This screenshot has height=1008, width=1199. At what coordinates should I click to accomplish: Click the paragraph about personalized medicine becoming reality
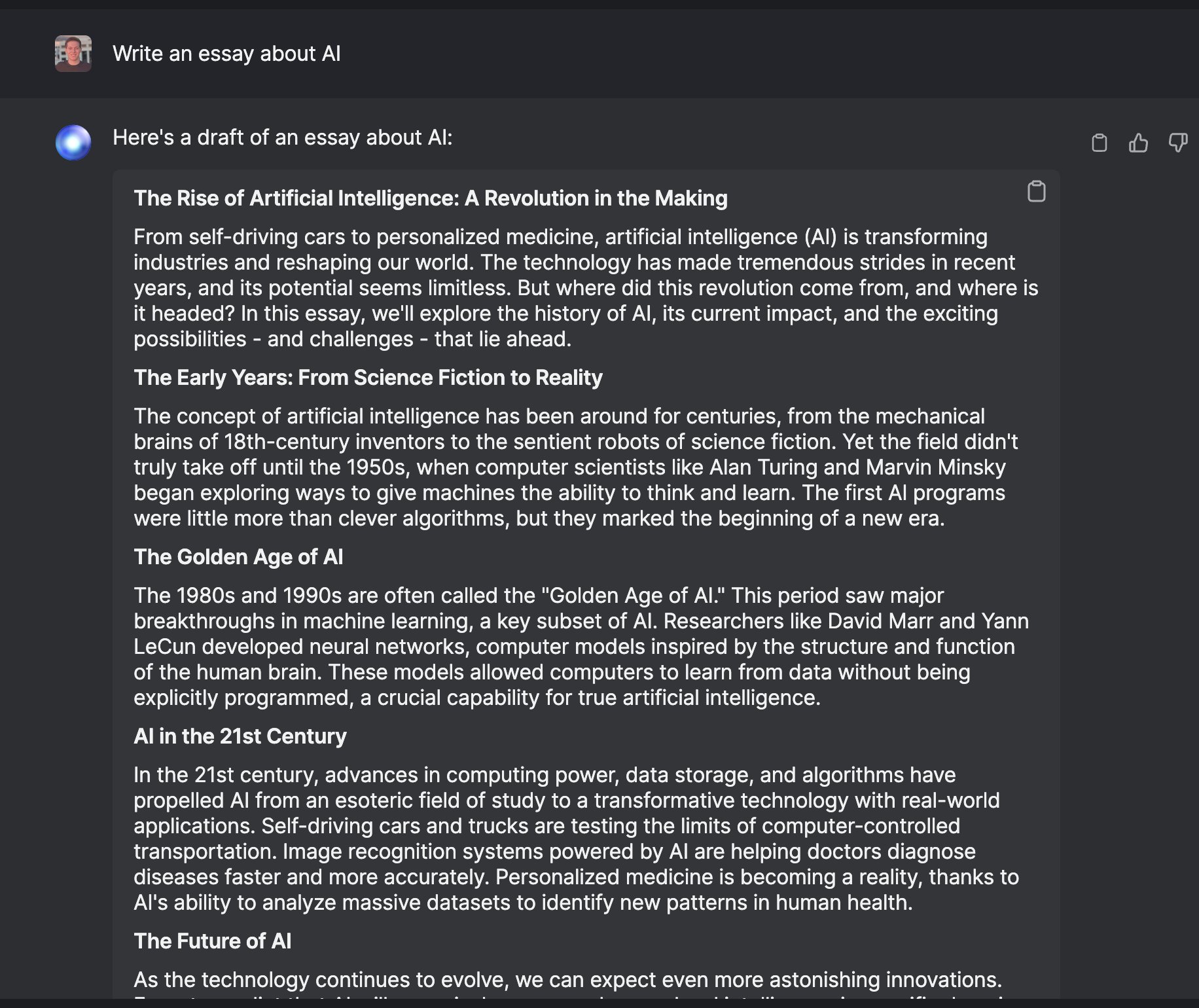pyautogui.click(x=576, y=838)
